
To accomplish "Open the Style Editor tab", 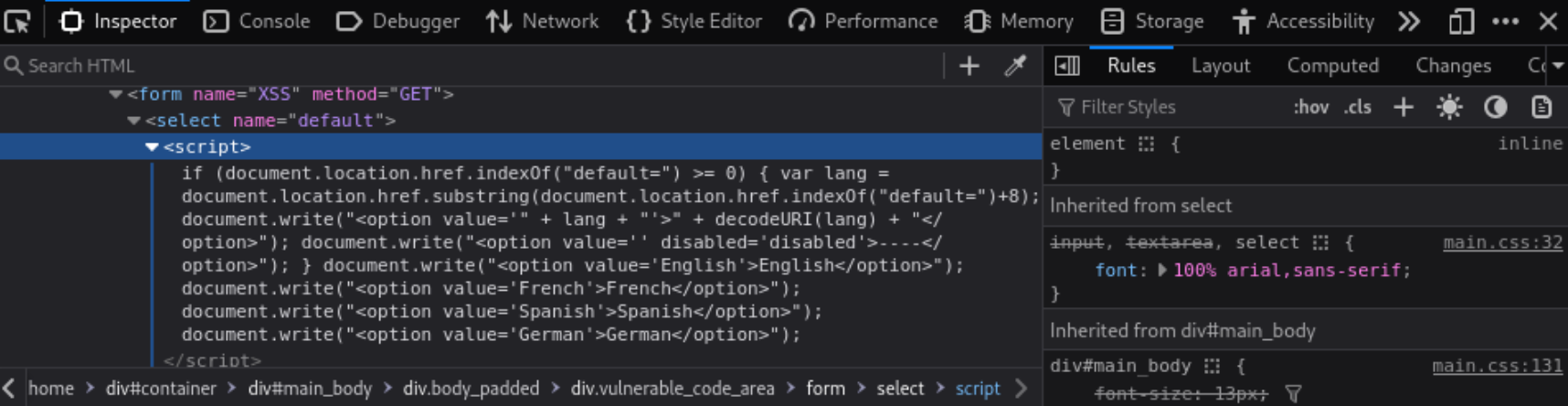I will [x=694, y=21].
